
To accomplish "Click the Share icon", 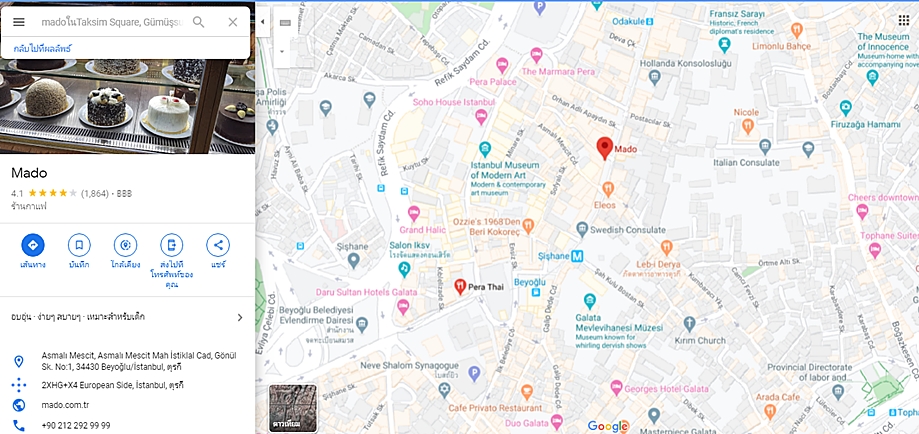I will pos(218,245).
